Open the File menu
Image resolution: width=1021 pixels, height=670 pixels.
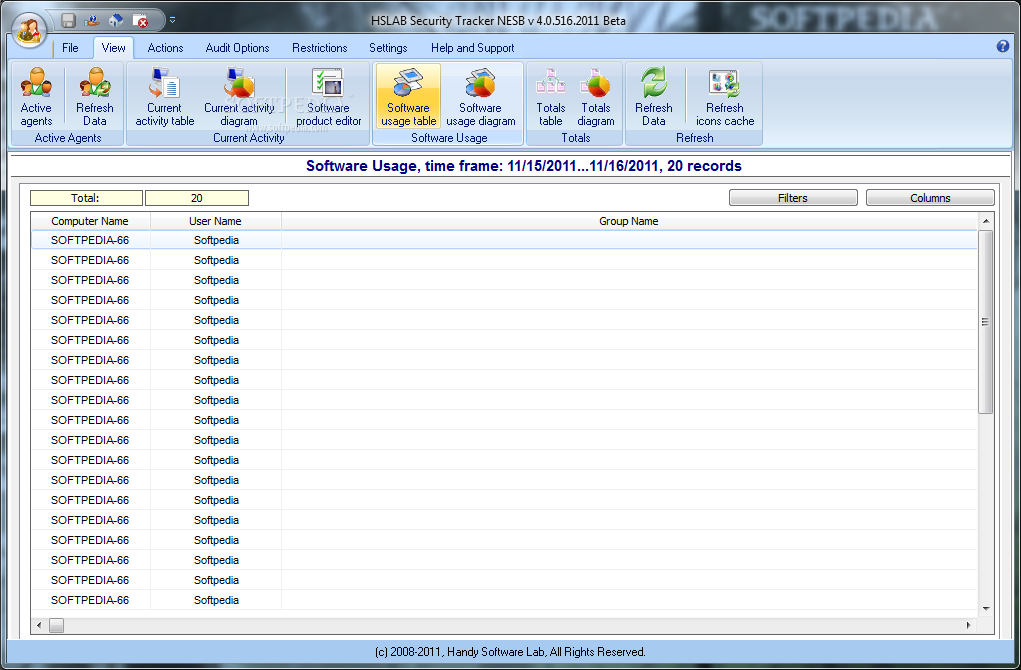[70, 48]
